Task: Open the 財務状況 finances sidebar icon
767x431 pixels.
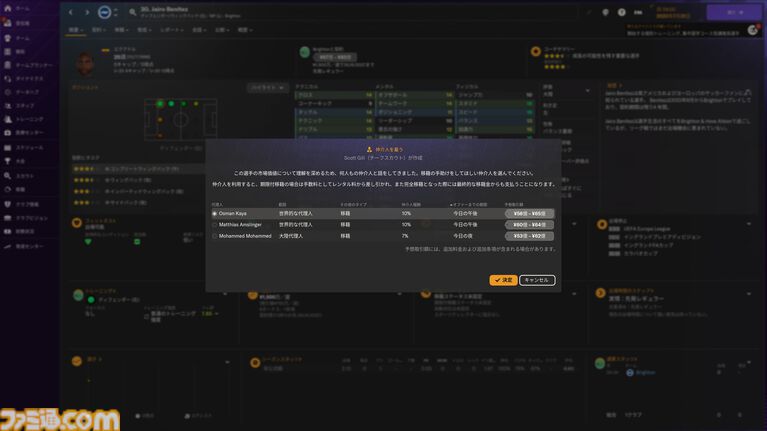Action: 7,231
